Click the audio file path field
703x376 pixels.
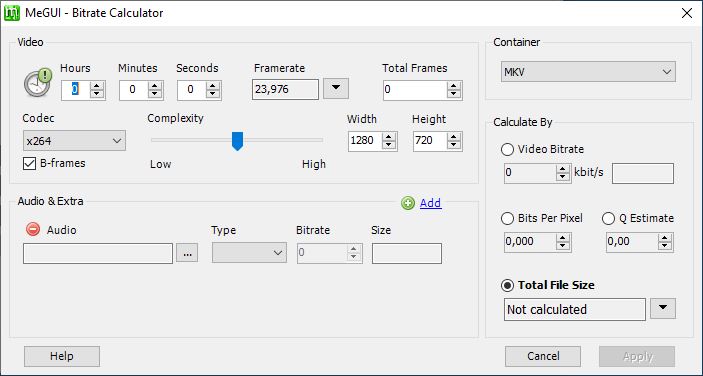(x=98, y=253)
